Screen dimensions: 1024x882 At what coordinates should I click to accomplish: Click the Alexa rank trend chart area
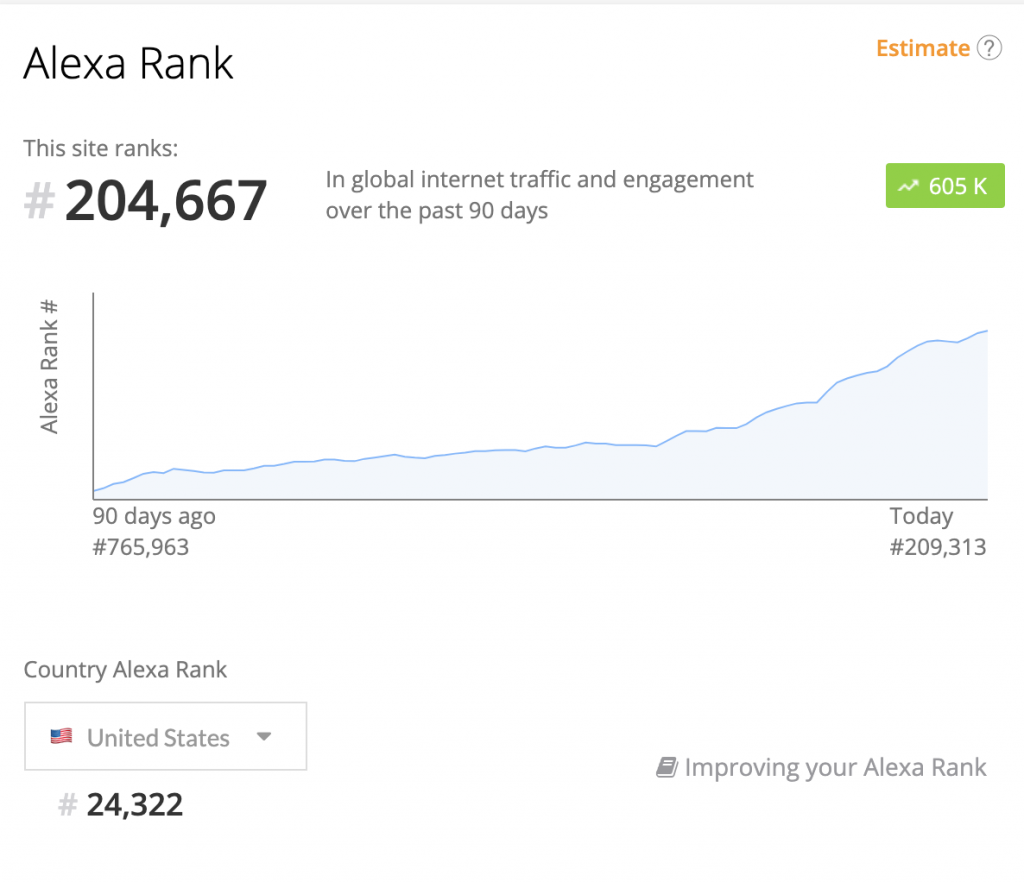[540, 396]
